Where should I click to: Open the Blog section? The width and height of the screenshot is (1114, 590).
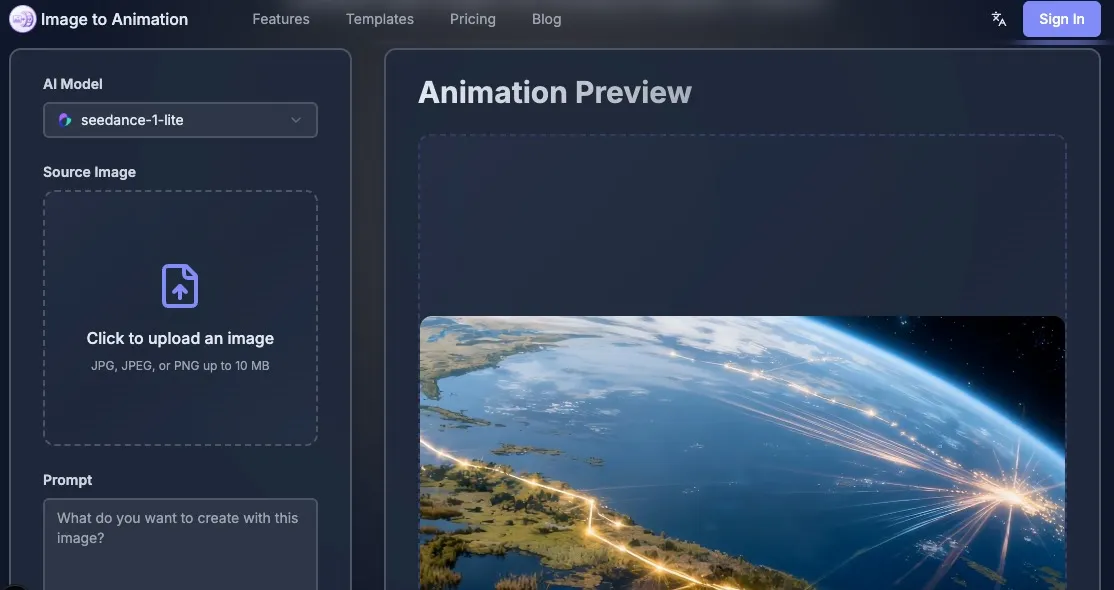(546, 18)
